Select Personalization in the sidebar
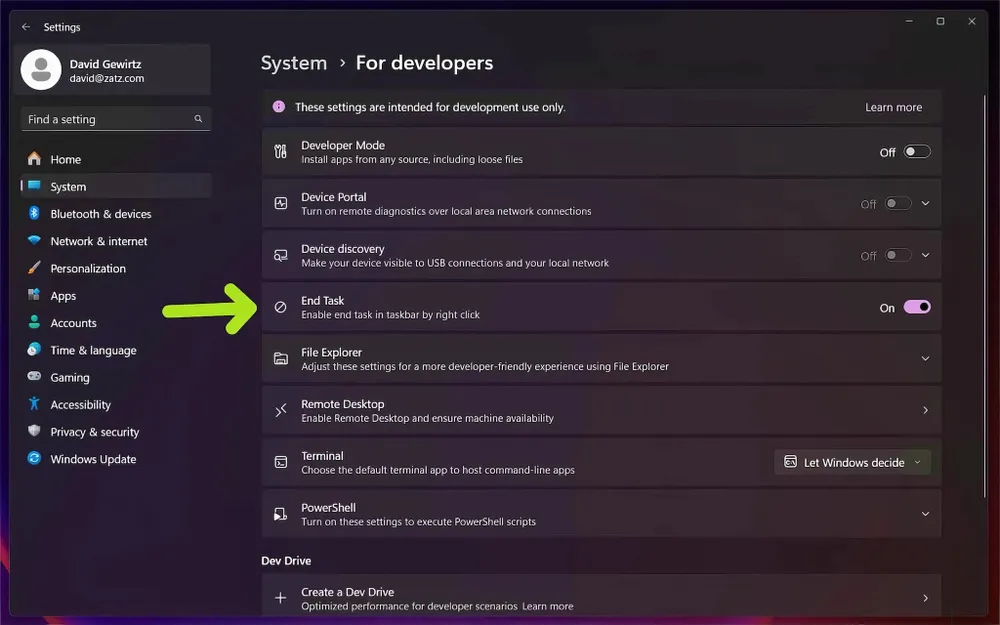Viewport: 1000px width, 625px height. tap(86, 268)
